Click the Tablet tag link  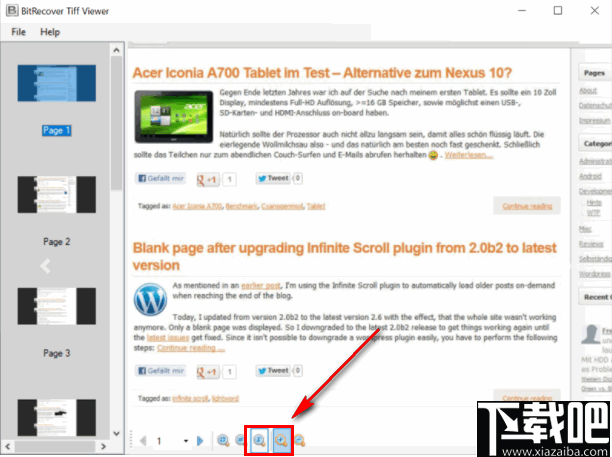[316, 206]
